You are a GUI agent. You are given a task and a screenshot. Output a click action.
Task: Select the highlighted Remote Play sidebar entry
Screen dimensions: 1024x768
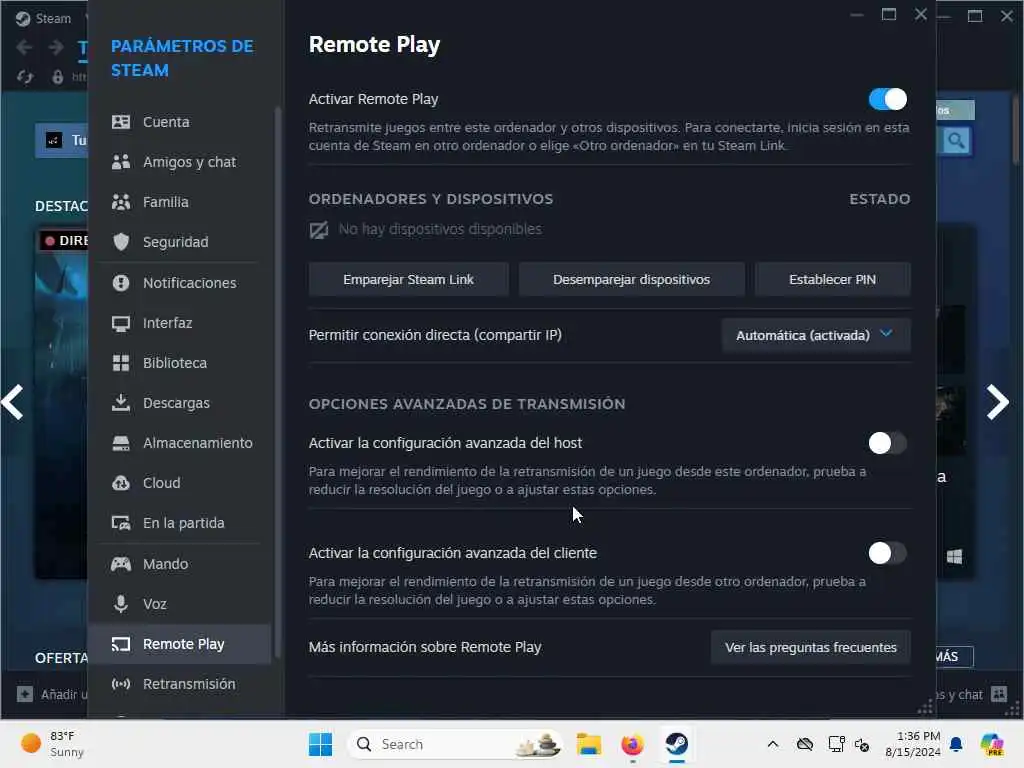click(x=180, y=645)
